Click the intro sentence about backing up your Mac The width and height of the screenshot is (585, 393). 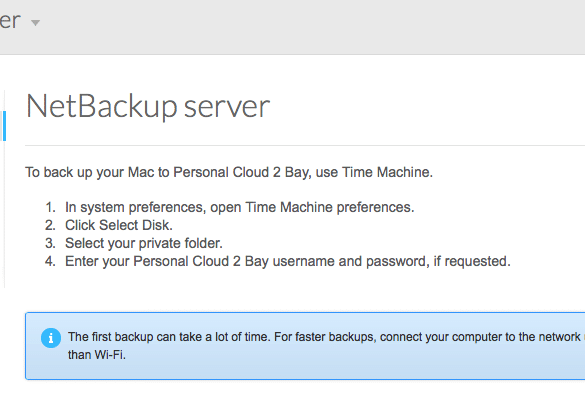click(229, 172)
